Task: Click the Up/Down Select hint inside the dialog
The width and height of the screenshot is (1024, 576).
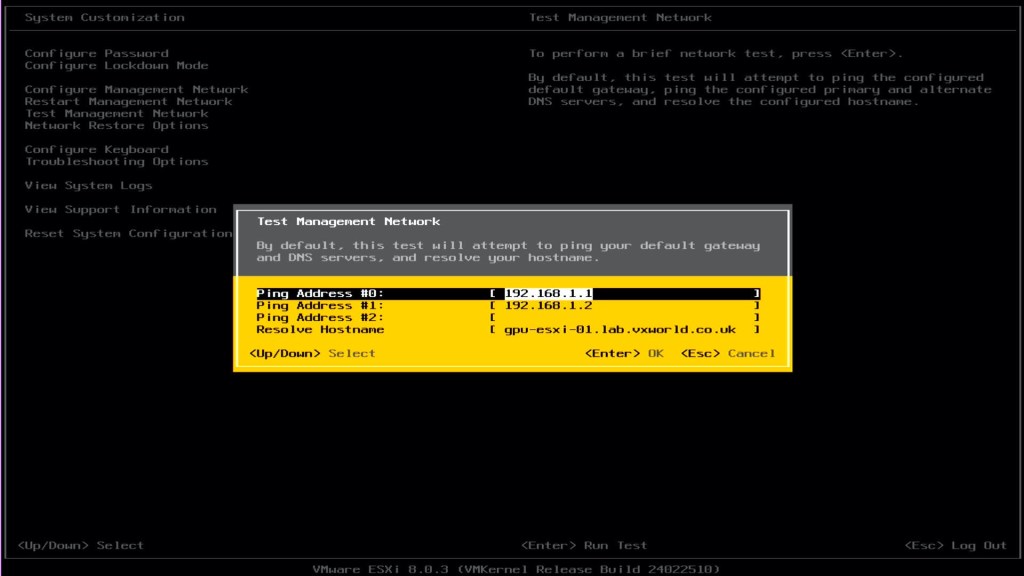Action: pyautogui.click(x=312, y=353)
